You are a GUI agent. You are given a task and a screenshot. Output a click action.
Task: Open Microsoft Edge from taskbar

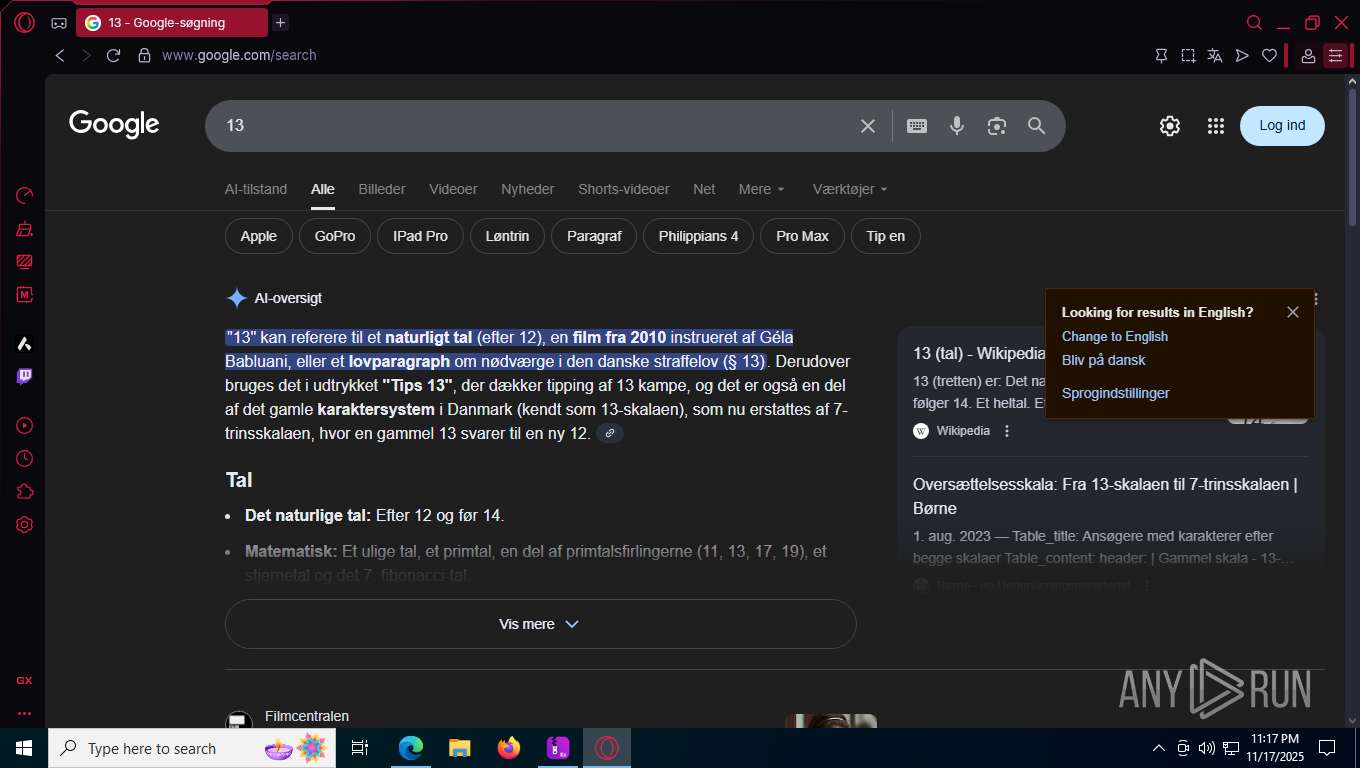[411, 748]
